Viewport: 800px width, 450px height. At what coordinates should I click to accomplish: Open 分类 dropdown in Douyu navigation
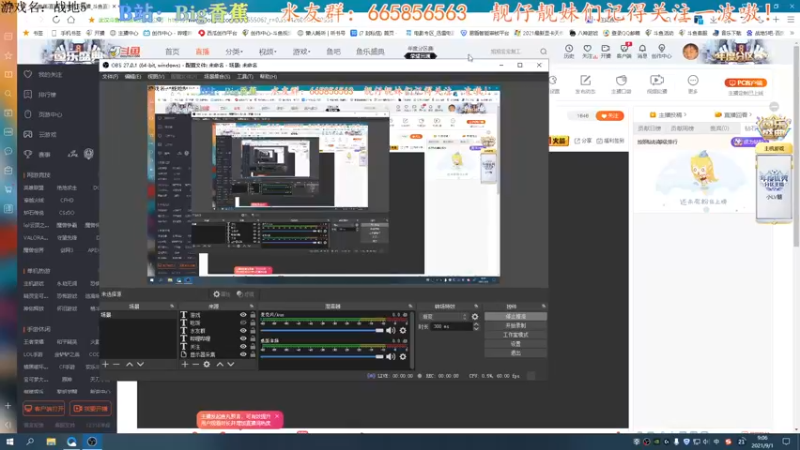tap(234, 52)
